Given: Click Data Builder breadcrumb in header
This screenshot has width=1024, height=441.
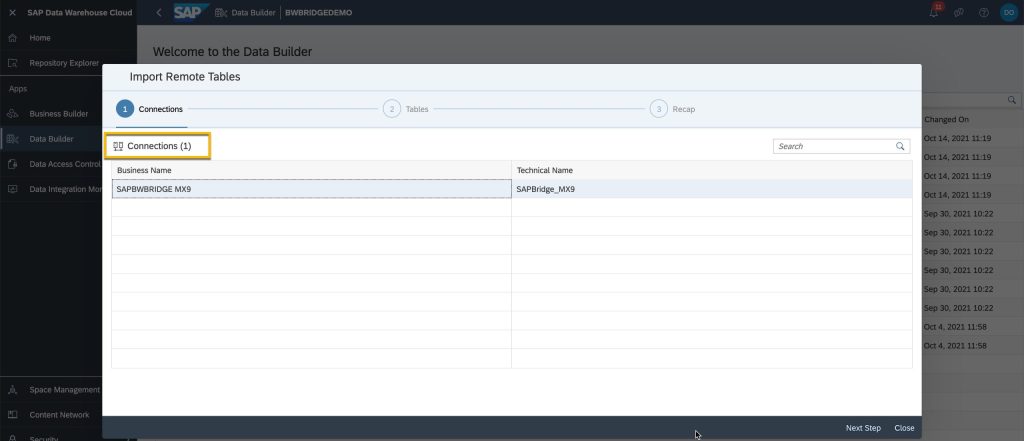Looking at the screenshot, I should click(246, 12).
